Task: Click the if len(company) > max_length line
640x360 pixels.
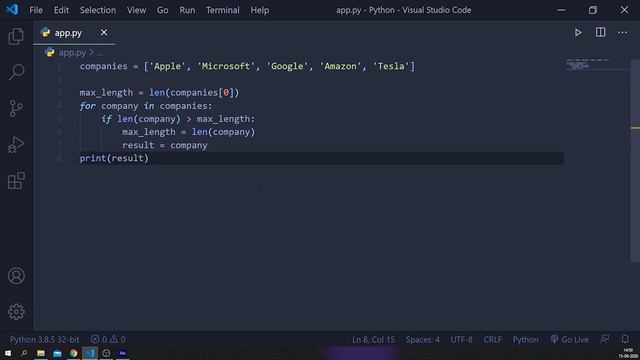Action: tap(178, 119)
